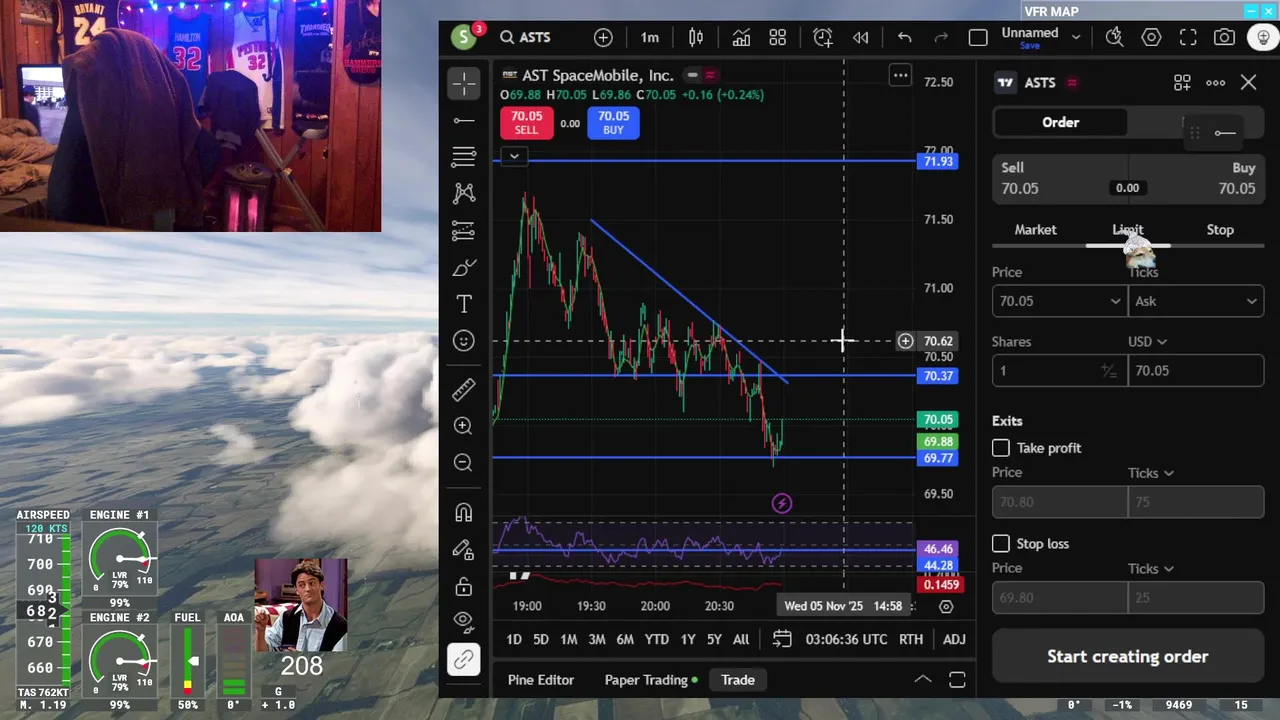Open the USD units dropdown
This screenshot has width=1280, height=720.
[1147, 342]
